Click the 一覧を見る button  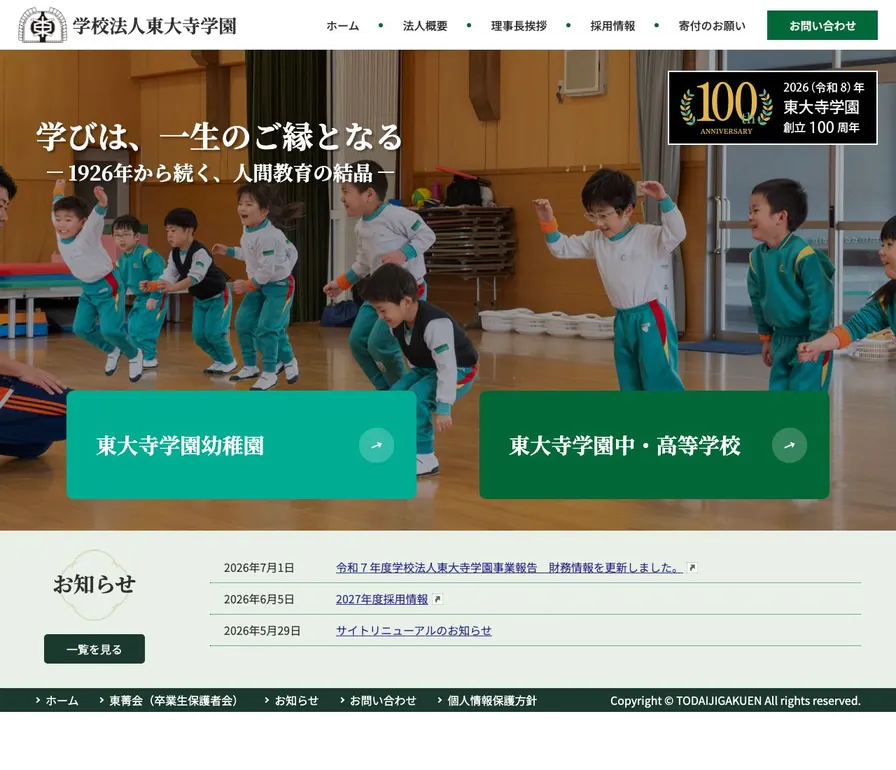tap(94, 649)
